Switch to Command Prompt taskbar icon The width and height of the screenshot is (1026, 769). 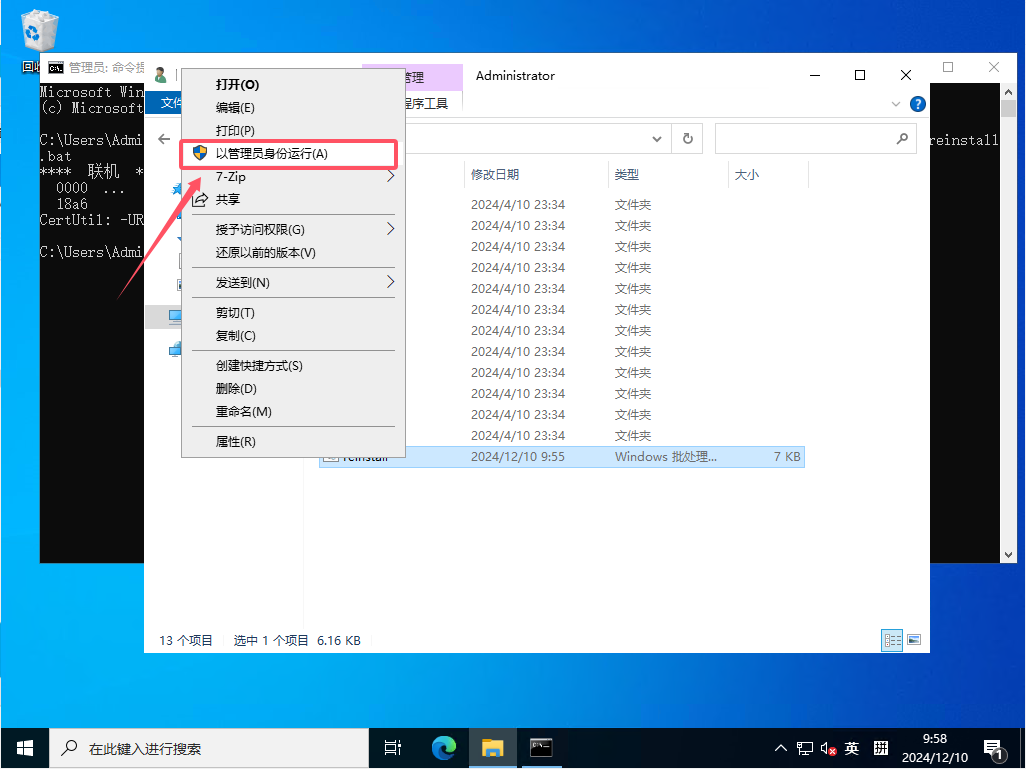click(x=541, y=748)
